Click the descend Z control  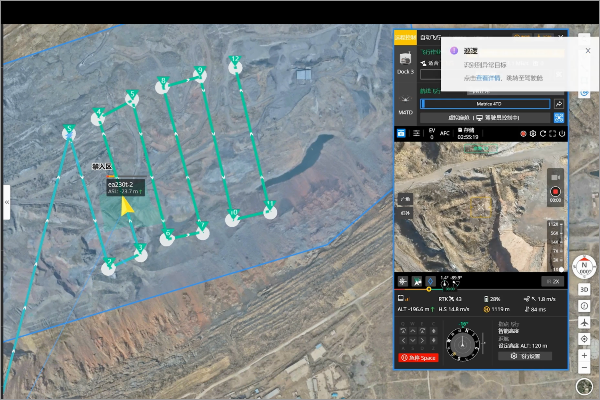click(433, 340)
